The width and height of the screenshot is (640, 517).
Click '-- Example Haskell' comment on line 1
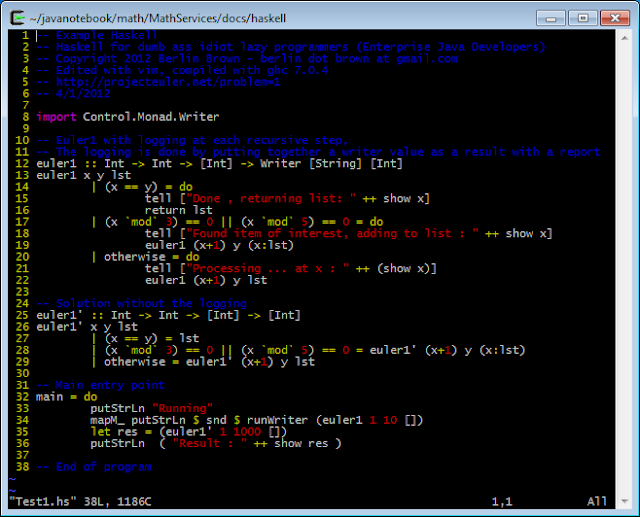(97, 36)
